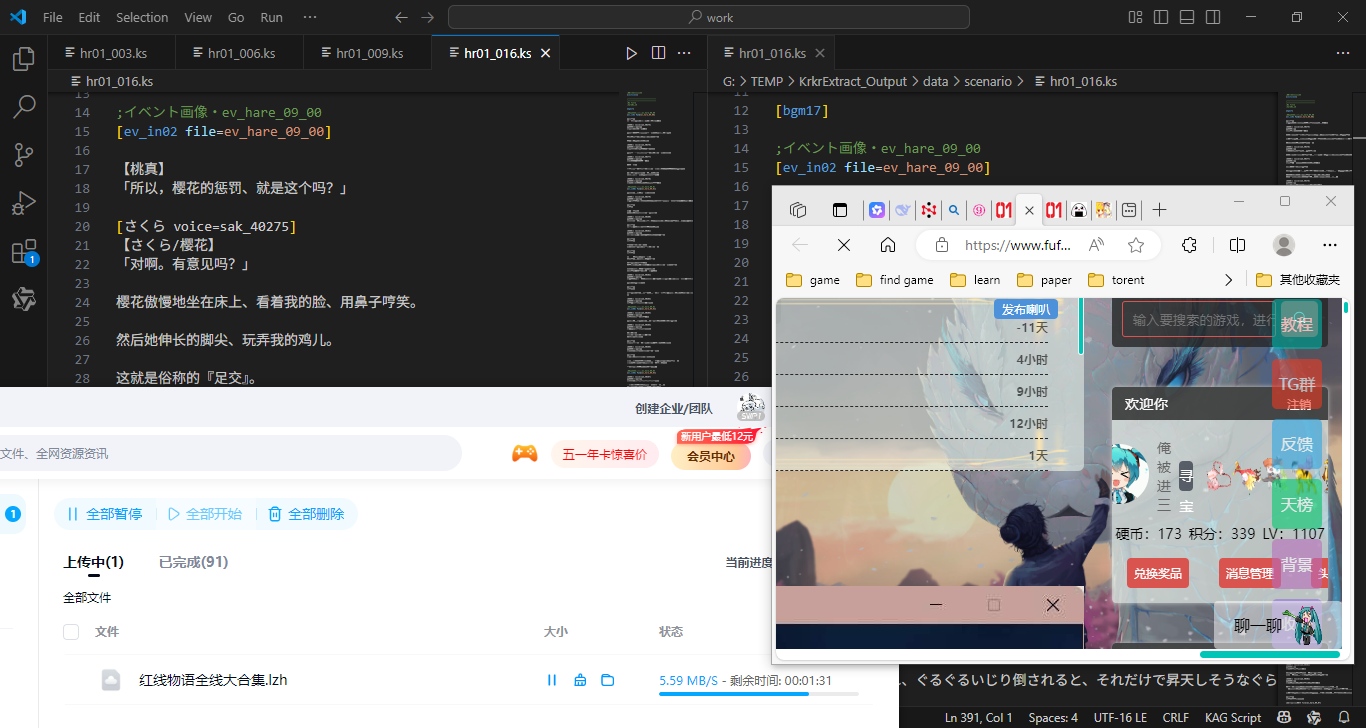Switch to the hr01_006.ks tab
This screenshot has width=1366, height=728.
click(241, 53)
